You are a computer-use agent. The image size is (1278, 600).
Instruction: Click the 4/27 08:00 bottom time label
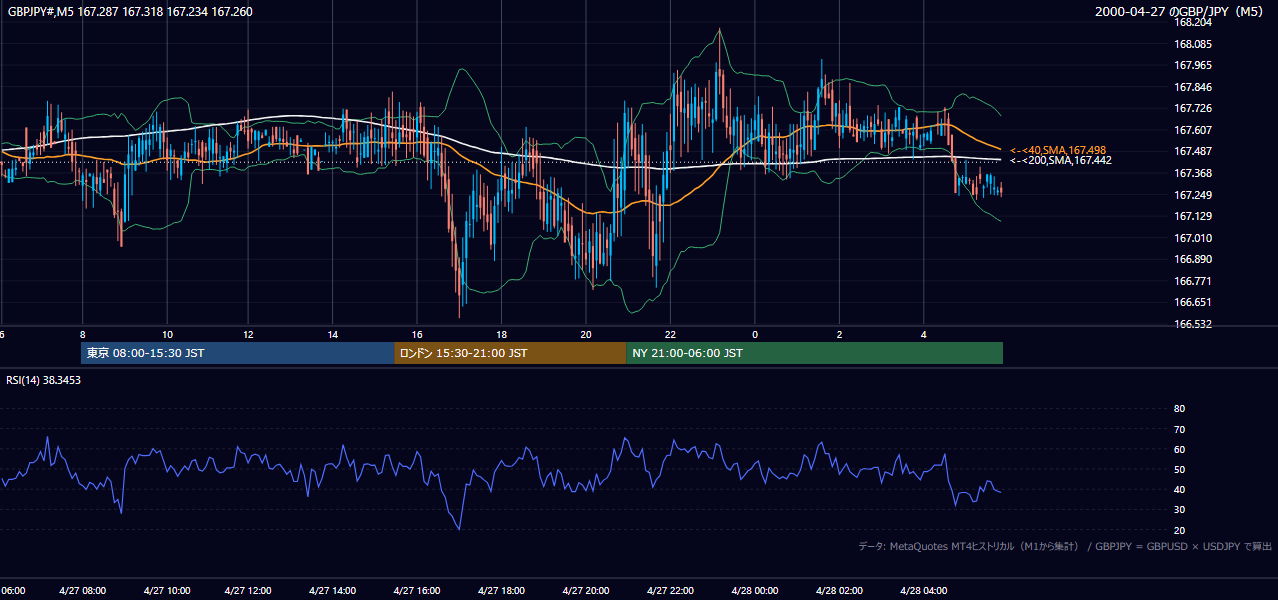click(84, 590)
